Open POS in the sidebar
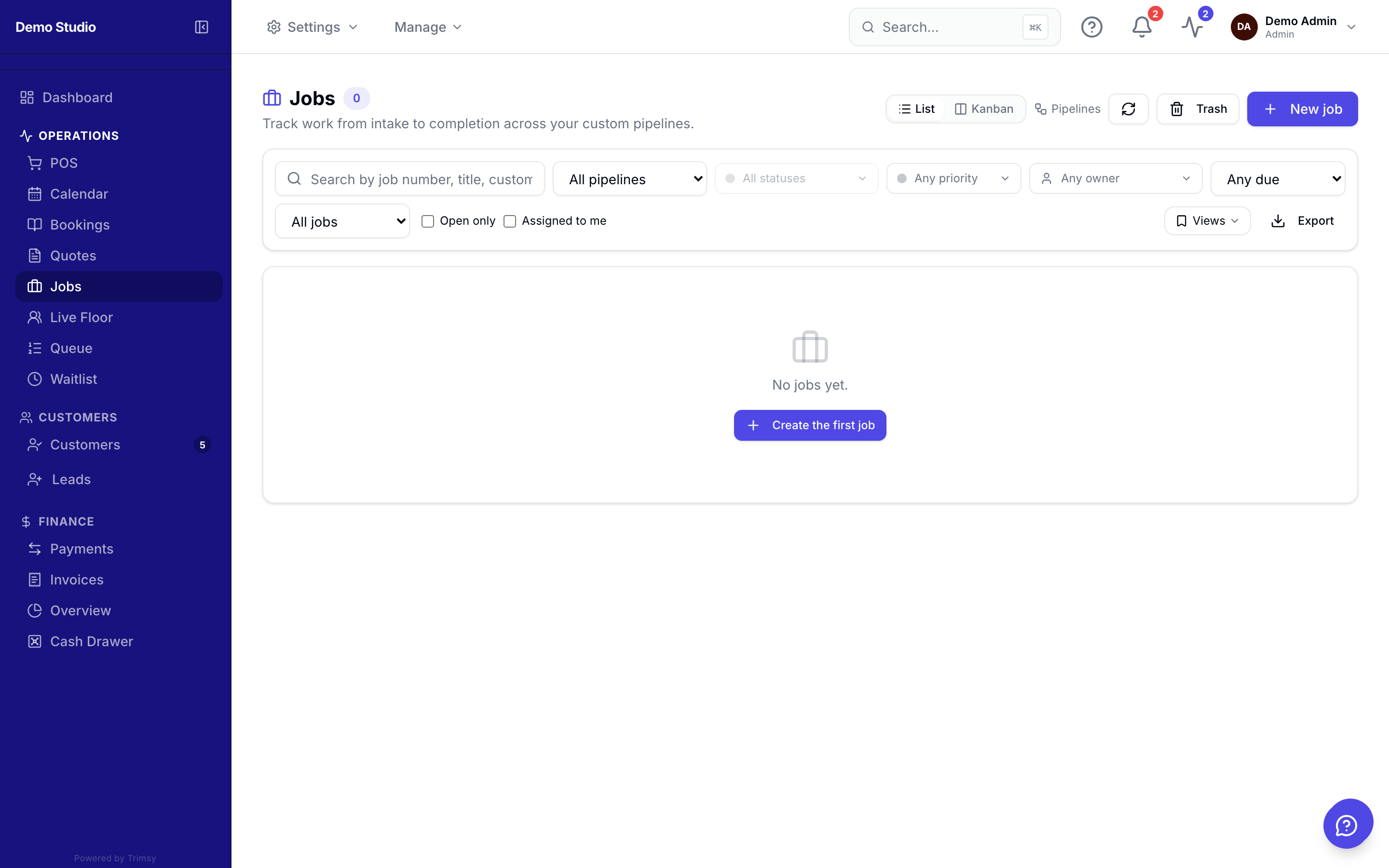Screen dimensions: 1389x868 pyautogui.click(x=118, y=163)
